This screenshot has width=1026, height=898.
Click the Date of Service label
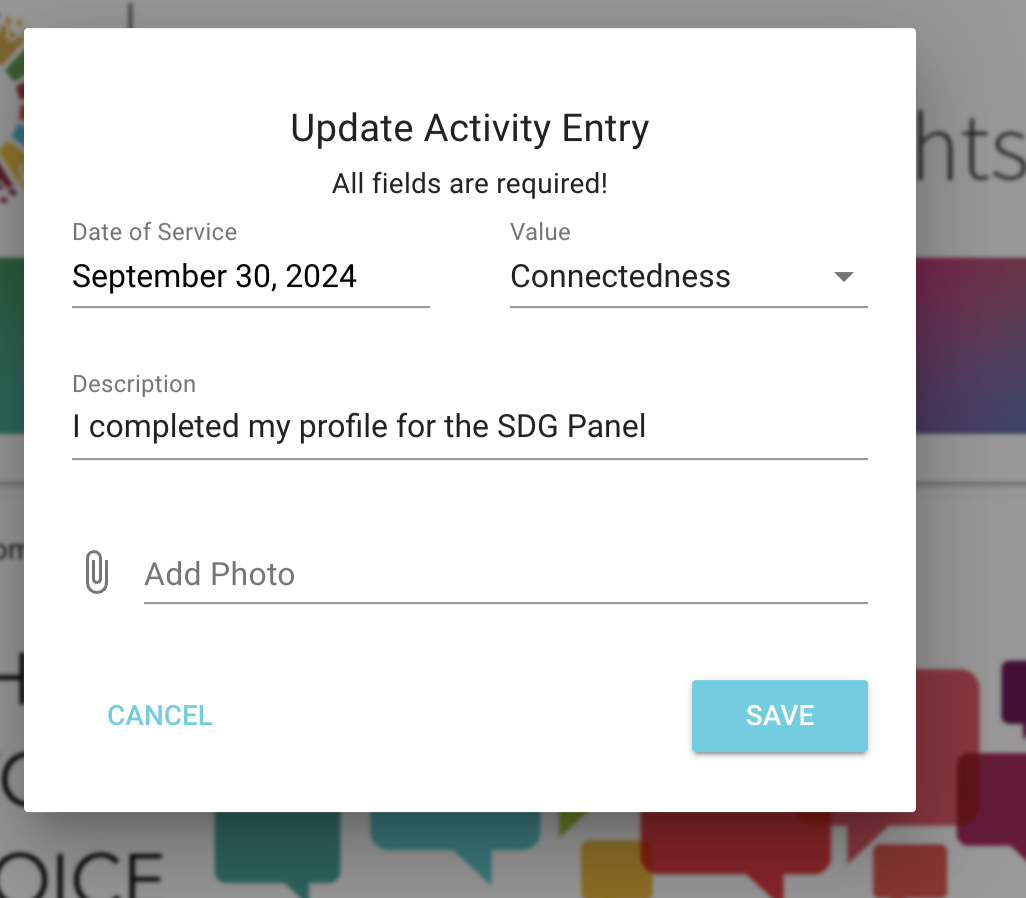(x=154, y=232)
